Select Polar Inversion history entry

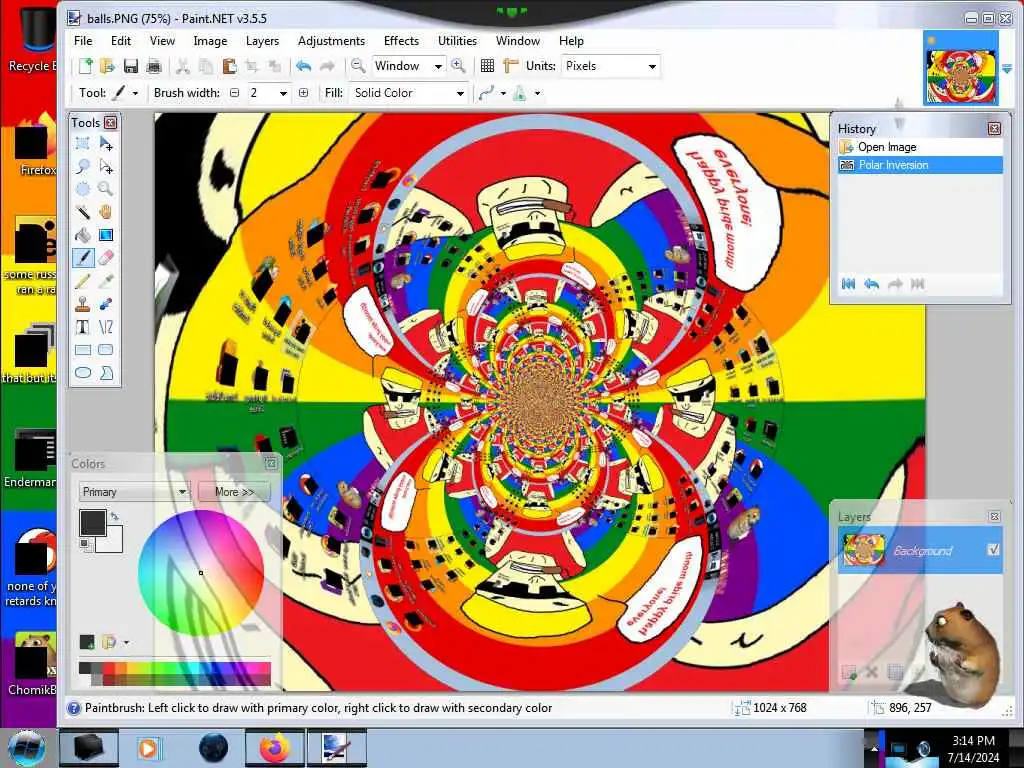(920, 165)
